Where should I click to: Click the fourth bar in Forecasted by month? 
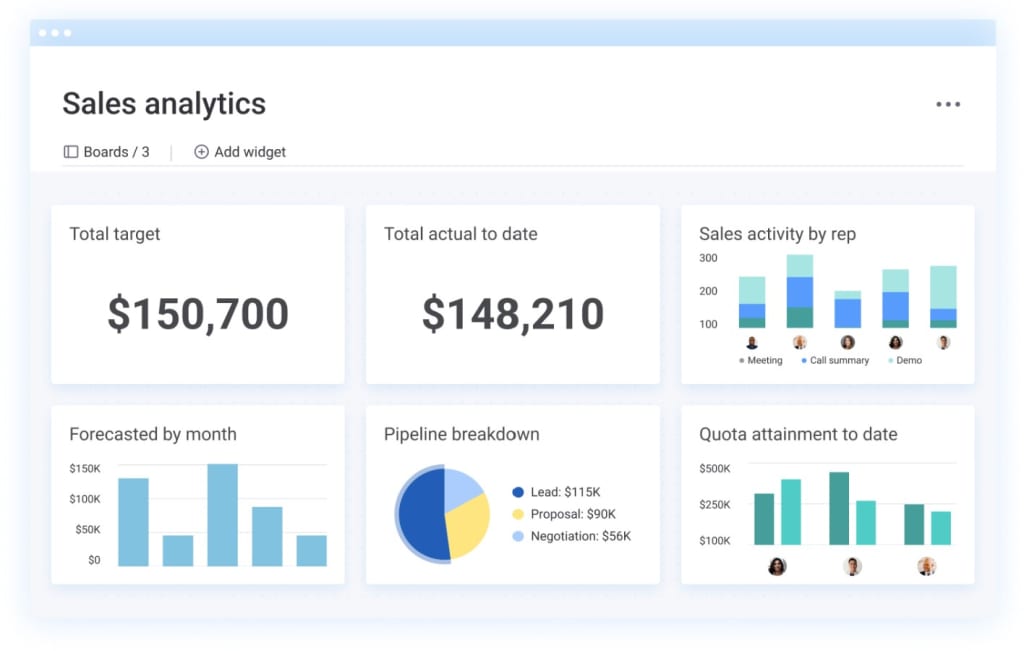pyautogui.click(x=267, y=537)
